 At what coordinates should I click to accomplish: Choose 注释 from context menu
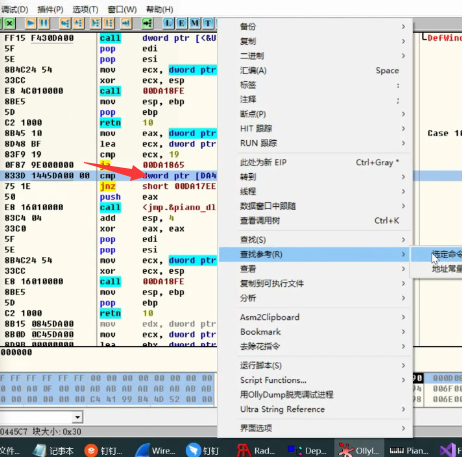point(315,99)
